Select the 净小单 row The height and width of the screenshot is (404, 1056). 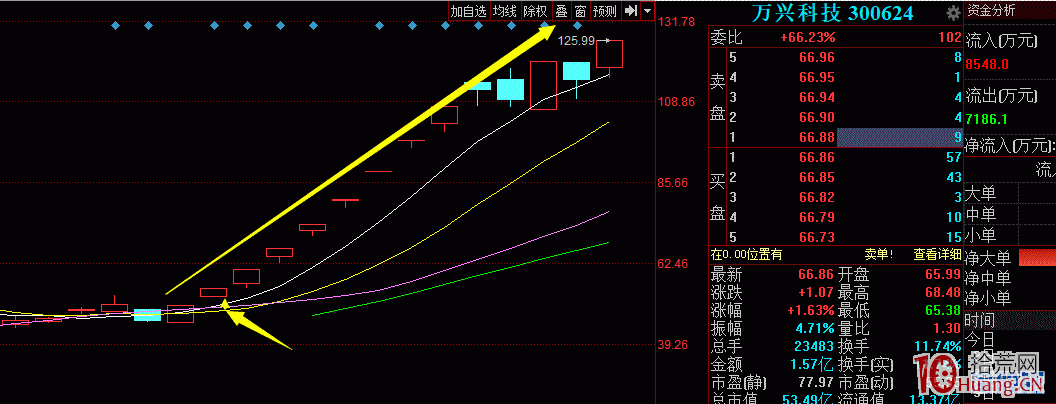pos(1010,298)
